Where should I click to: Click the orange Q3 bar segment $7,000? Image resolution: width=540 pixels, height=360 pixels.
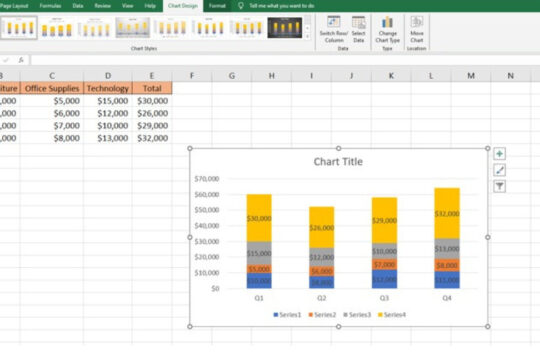click(384, 265)
